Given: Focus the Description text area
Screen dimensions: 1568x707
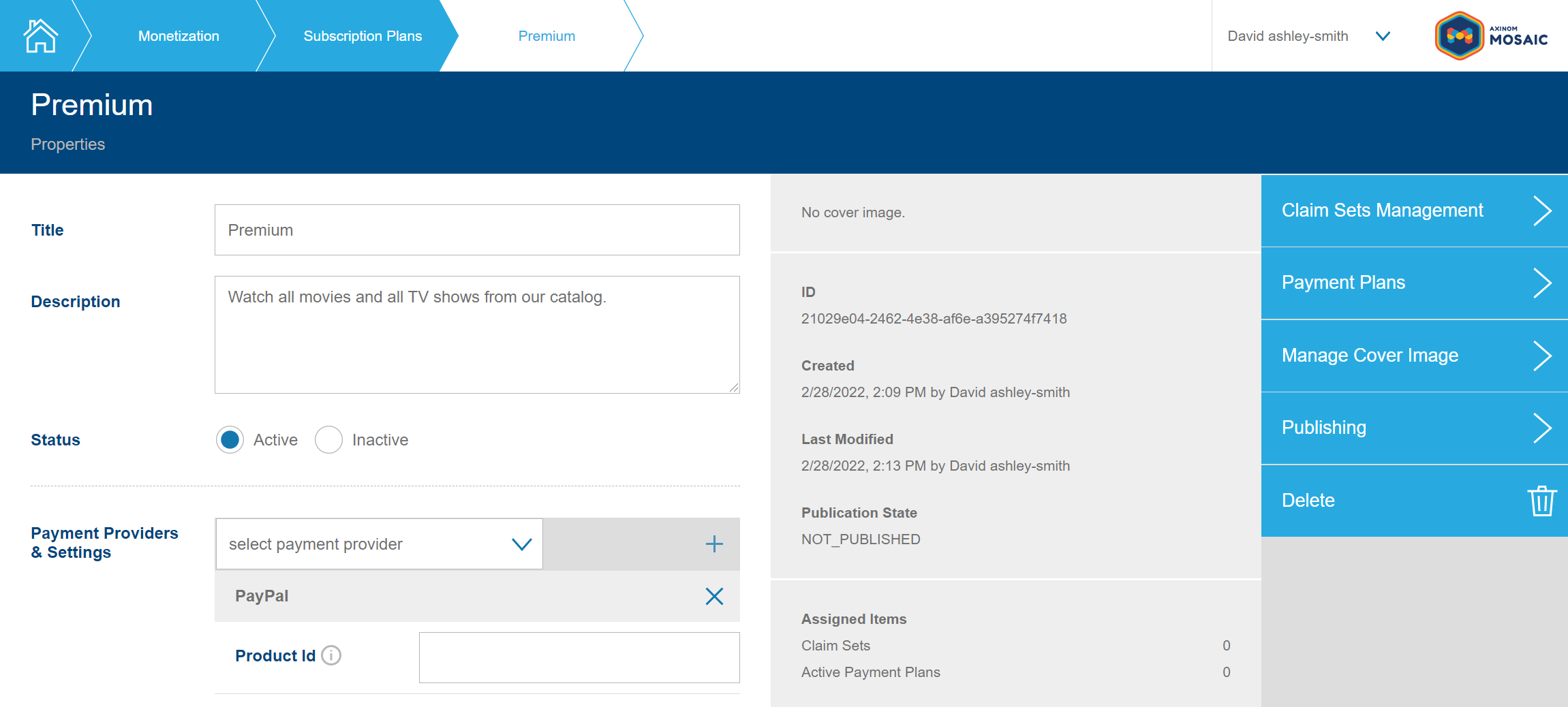Looking at the screenshot, I should [477, 334].
